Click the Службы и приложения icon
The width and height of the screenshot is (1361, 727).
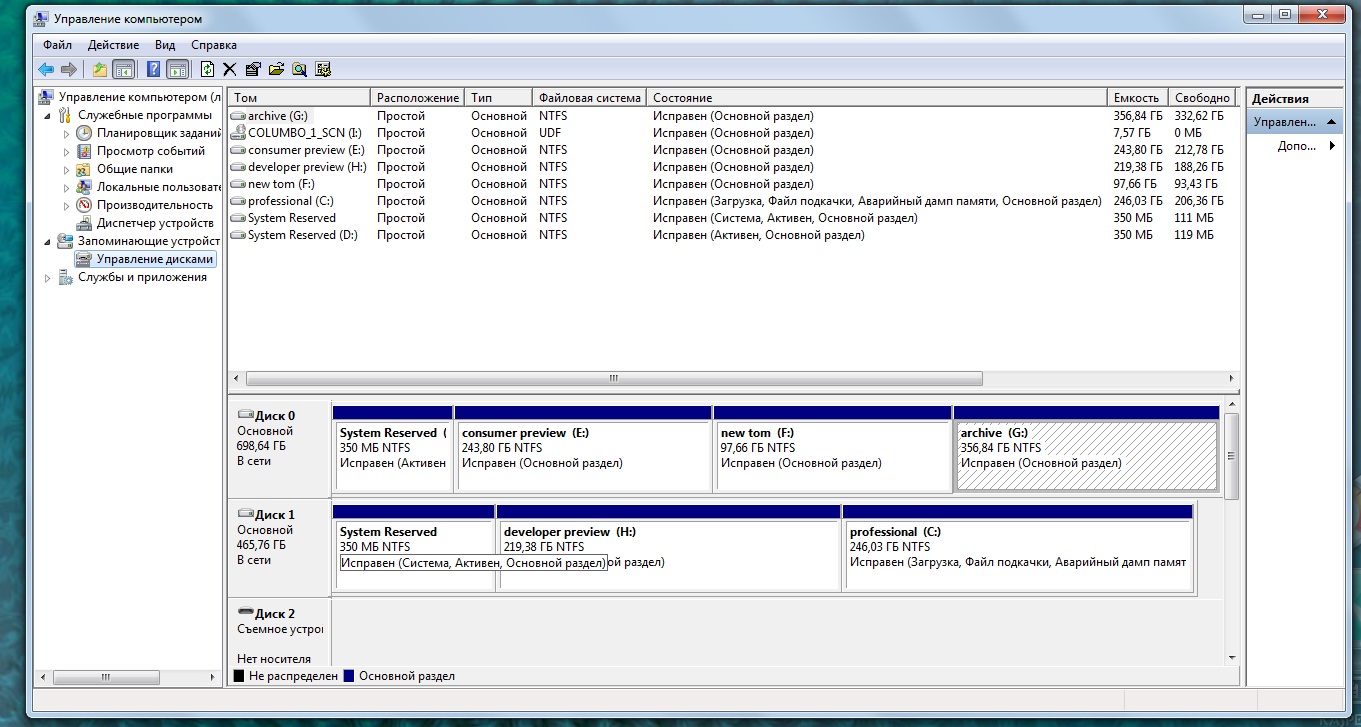(66, 277)
